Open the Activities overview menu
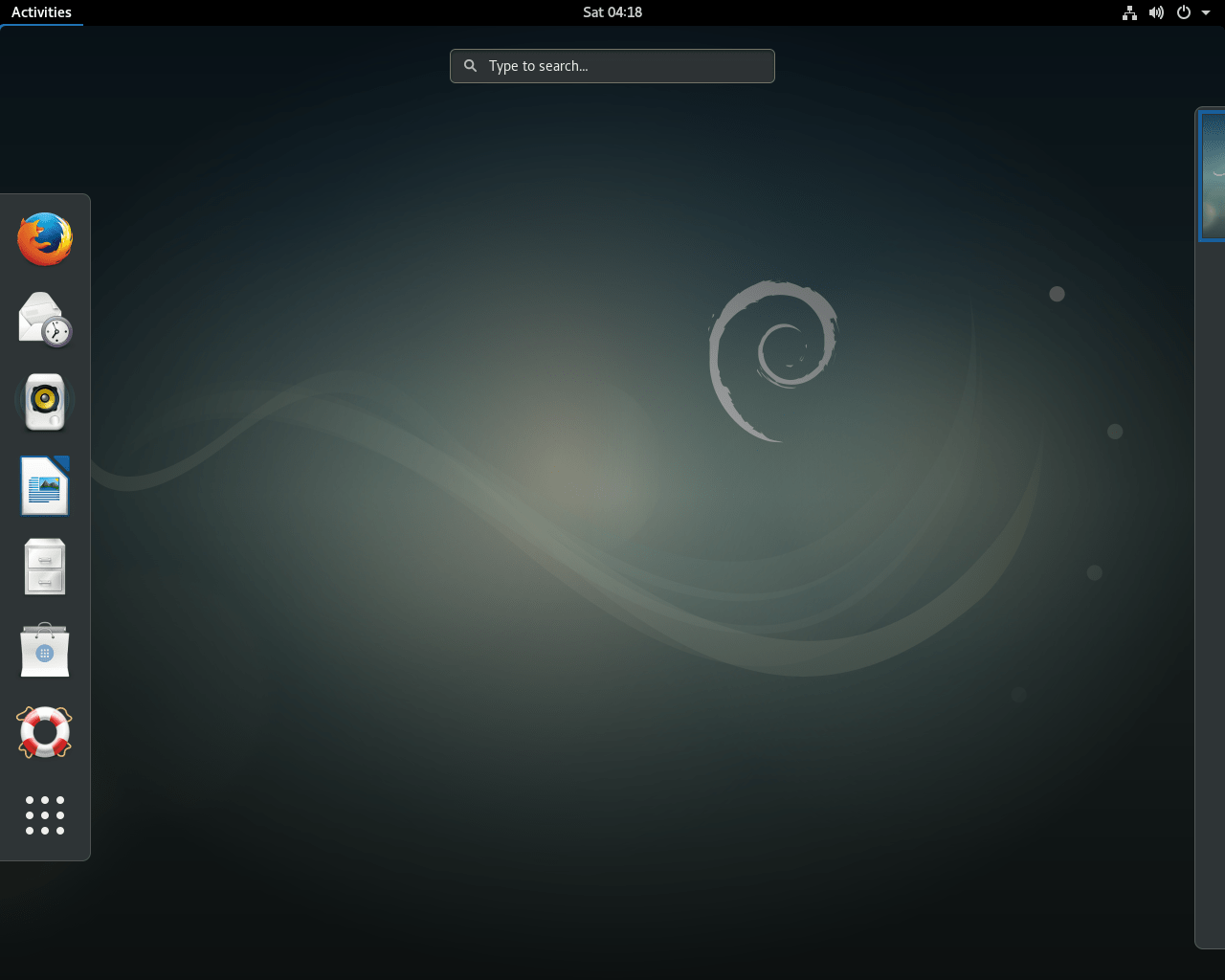 (41, 12)
